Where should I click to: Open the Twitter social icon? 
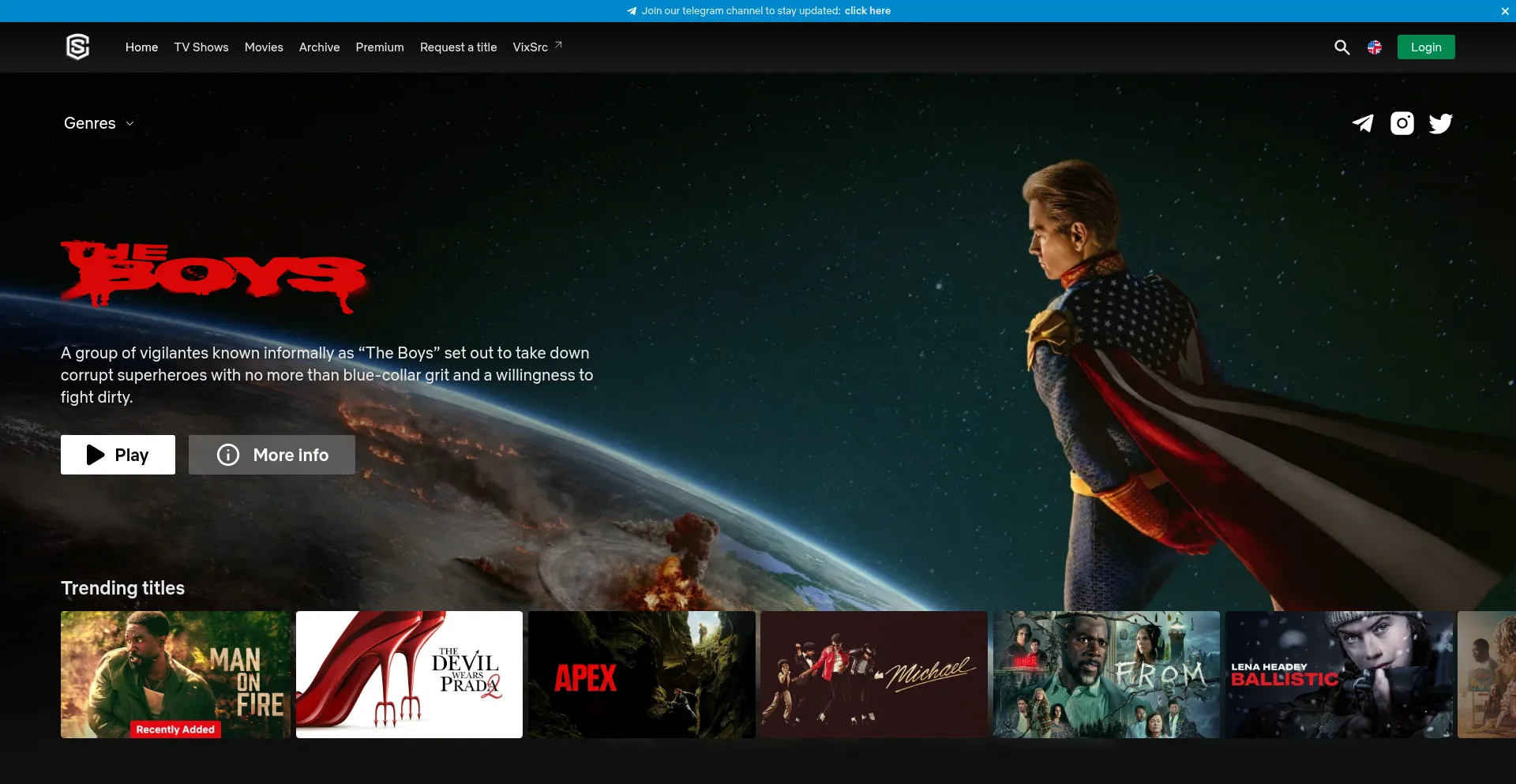point(1441,123)
